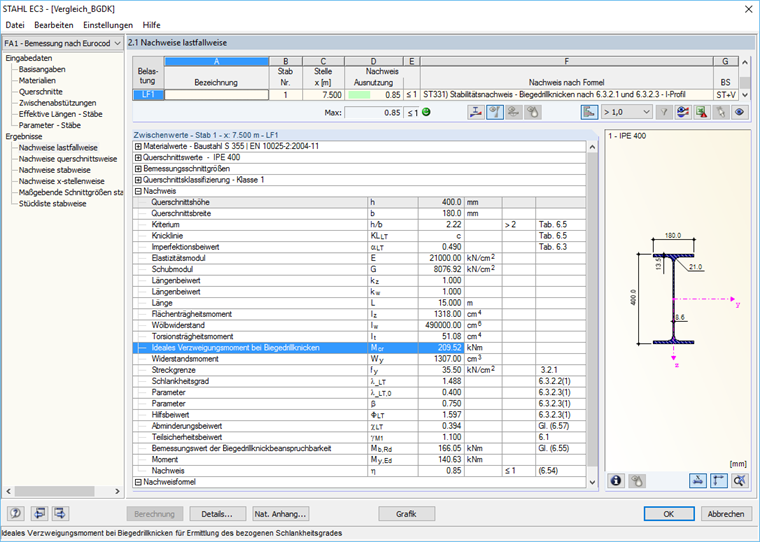Viewport: 760px width, 542px height.
Task: Collapse the 'Nachweis' node
Action: [x=138, y=191]
